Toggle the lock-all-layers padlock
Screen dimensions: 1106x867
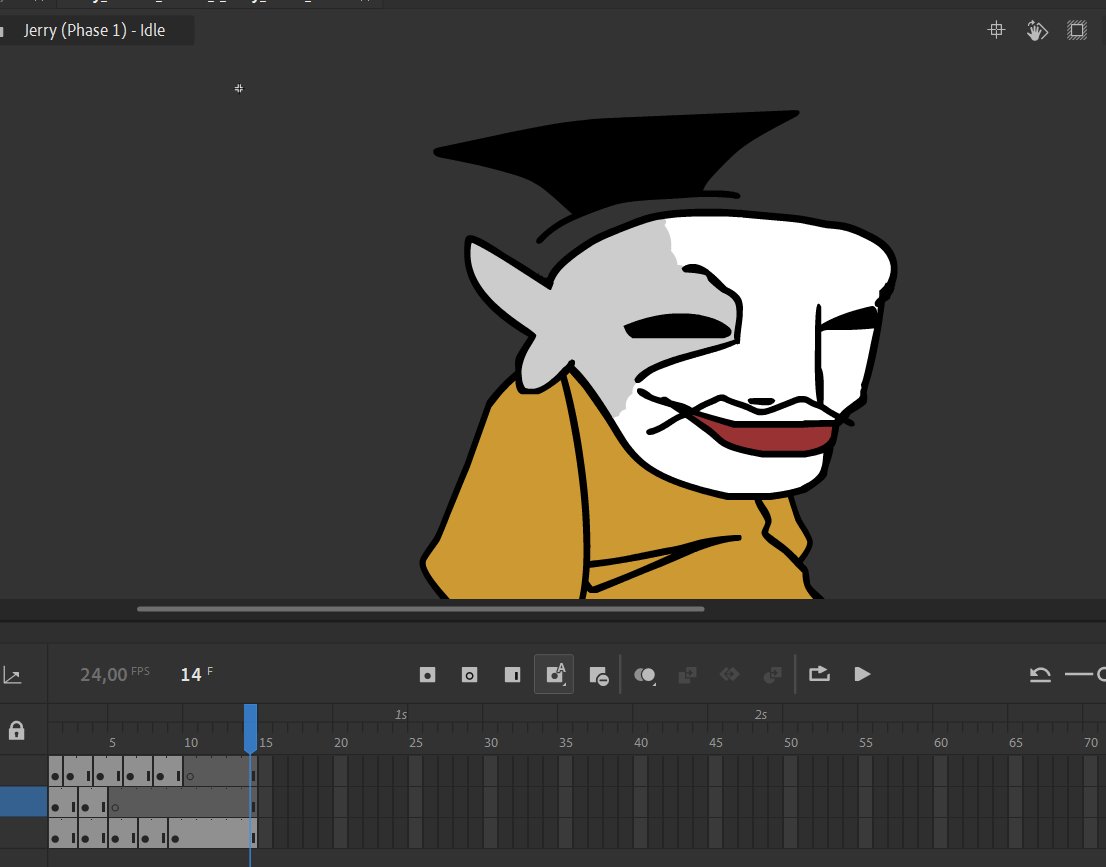pyautogui.click(x=16, y=730)
